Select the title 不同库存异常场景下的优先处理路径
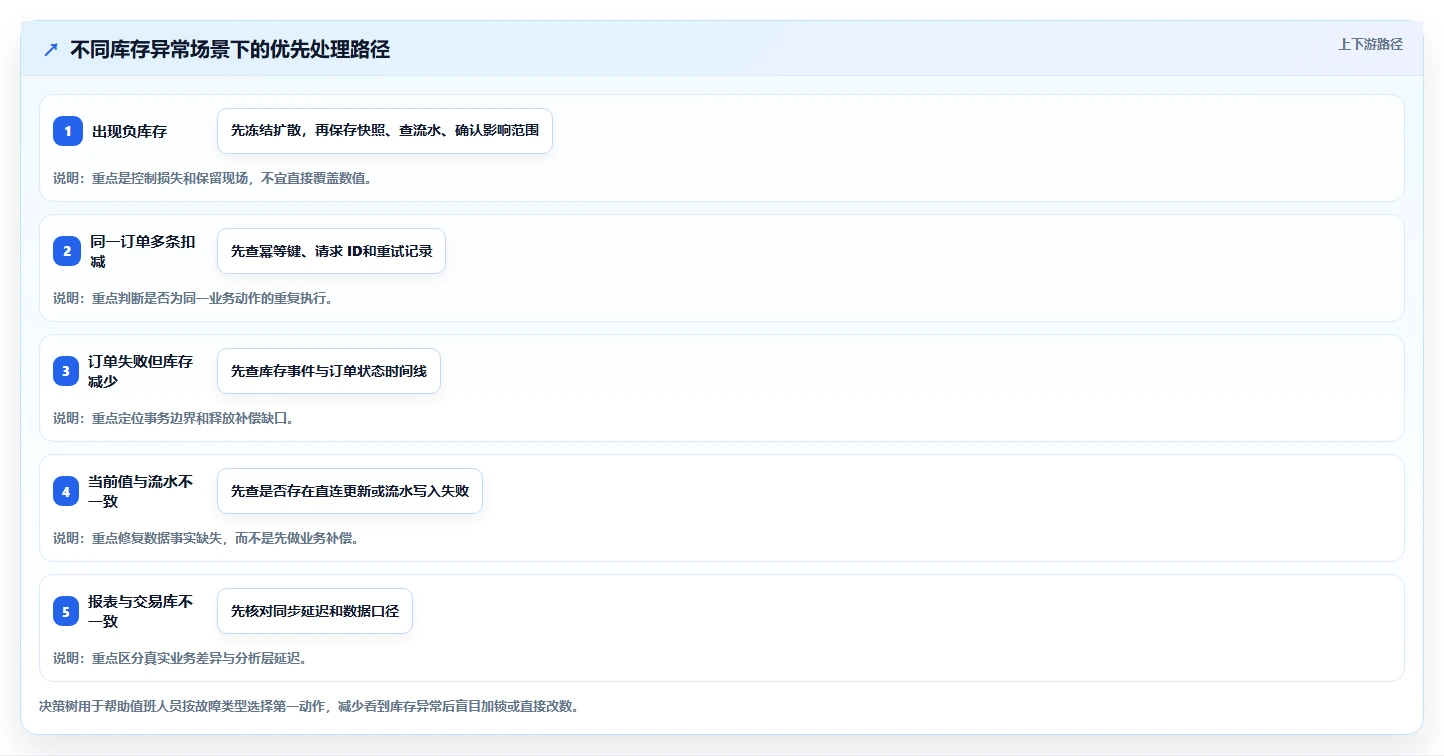This screenshot has height=756, width=1444. 230,50
